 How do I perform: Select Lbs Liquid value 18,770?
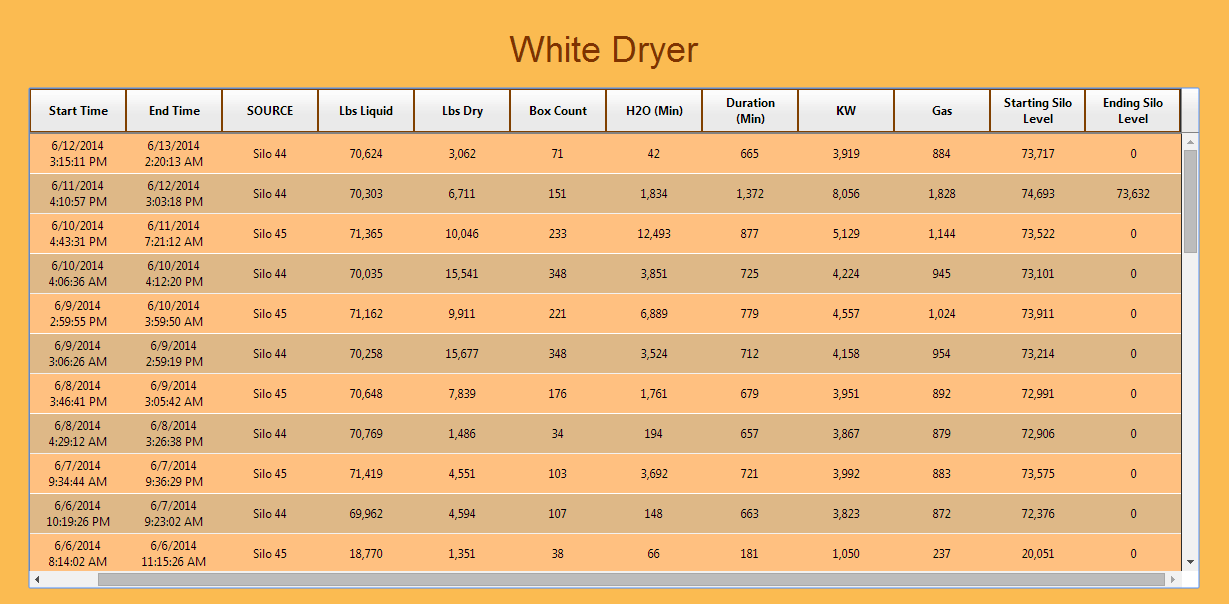(x=366, y=554)
